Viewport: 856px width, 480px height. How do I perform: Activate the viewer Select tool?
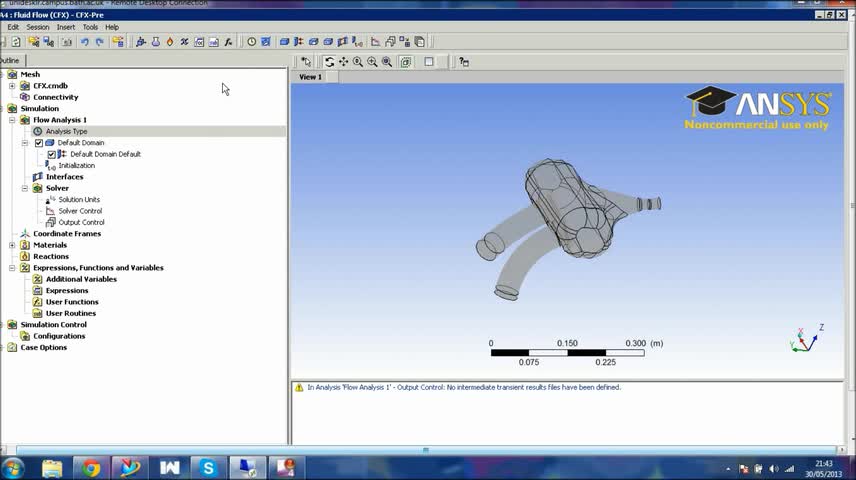point(306,62)
